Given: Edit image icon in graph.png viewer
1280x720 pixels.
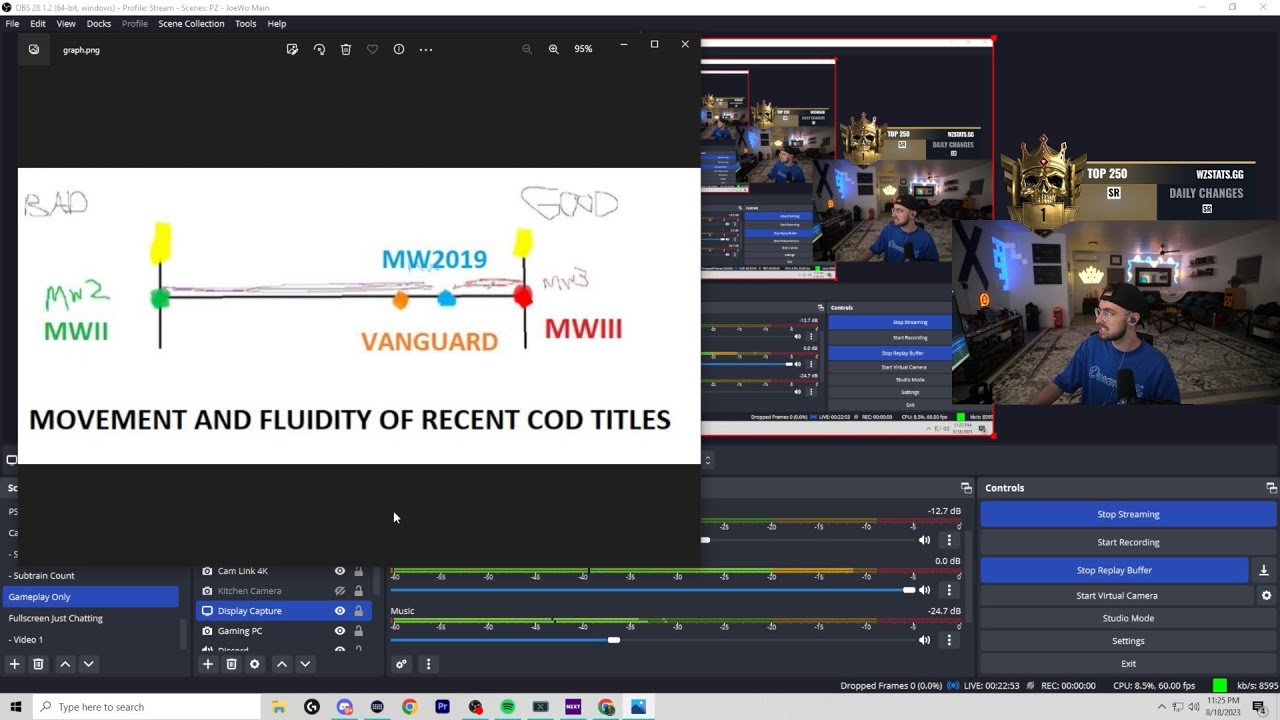Looking at the screenshot, I should click(x=292, y=49).
